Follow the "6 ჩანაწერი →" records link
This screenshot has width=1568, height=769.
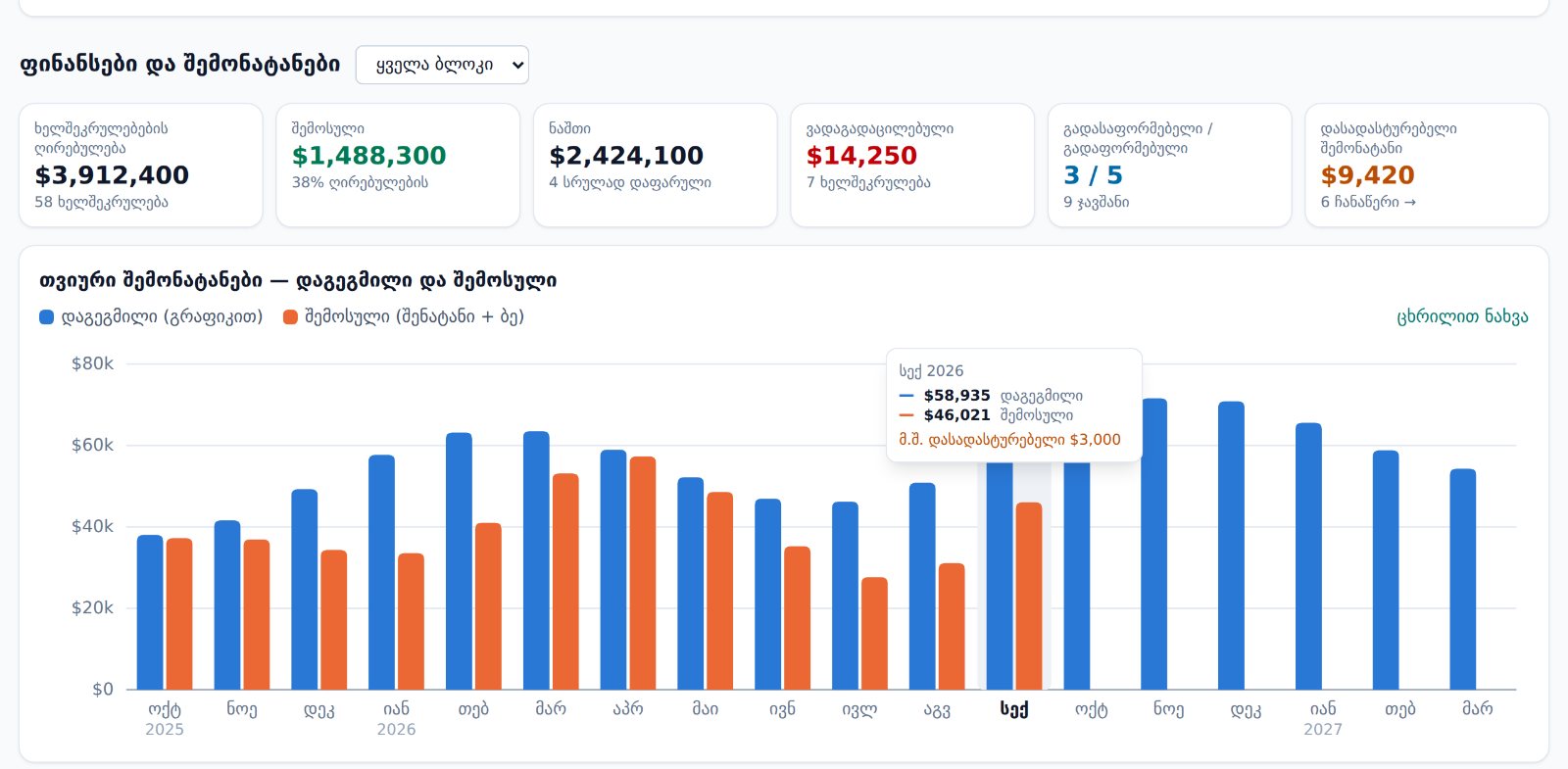1368,202
